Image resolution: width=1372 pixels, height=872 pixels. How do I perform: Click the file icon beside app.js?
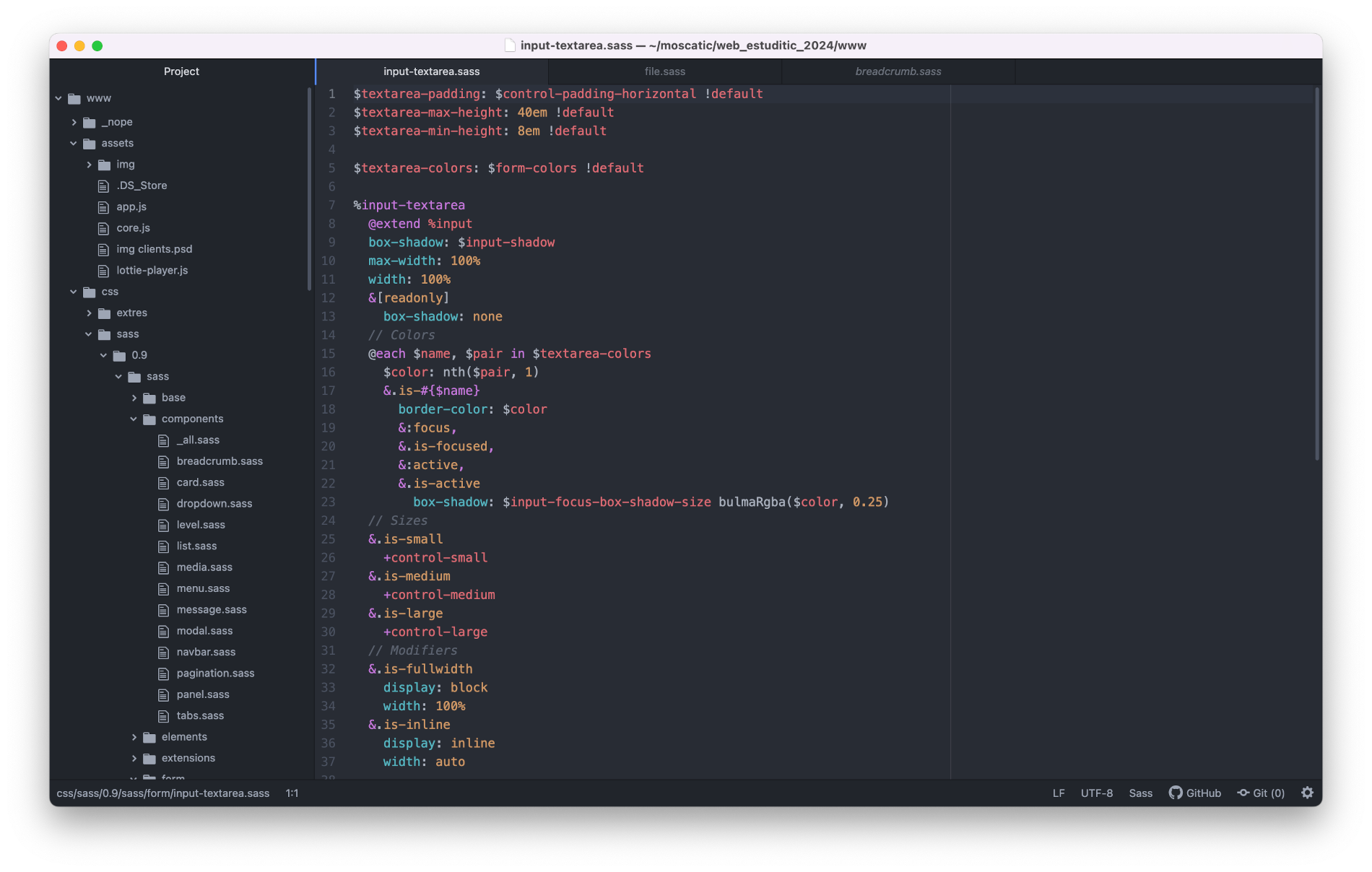pyautogui.click(x=103, y=207)
